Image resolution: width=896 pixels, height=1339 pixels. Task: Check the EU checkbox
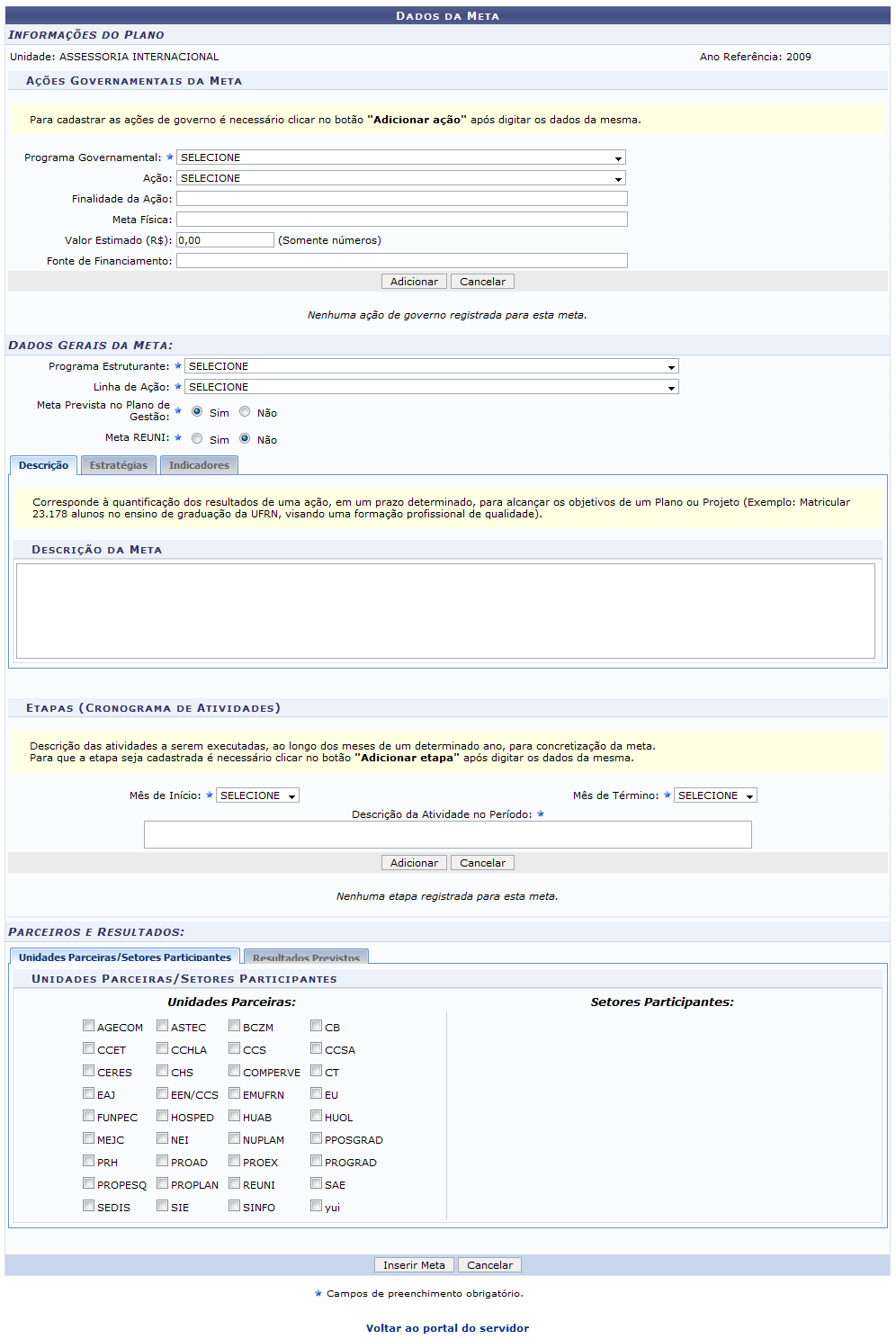316,1092
